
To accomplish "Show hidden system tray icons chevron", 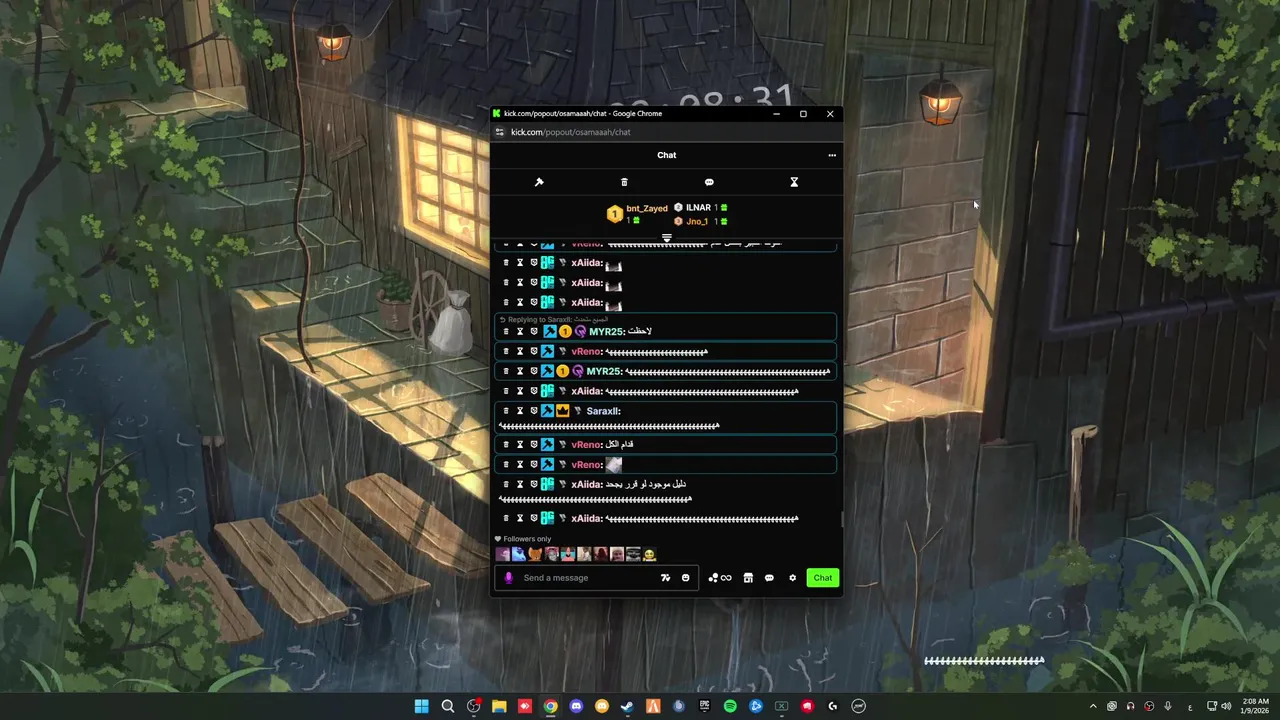I will 1093,706.
